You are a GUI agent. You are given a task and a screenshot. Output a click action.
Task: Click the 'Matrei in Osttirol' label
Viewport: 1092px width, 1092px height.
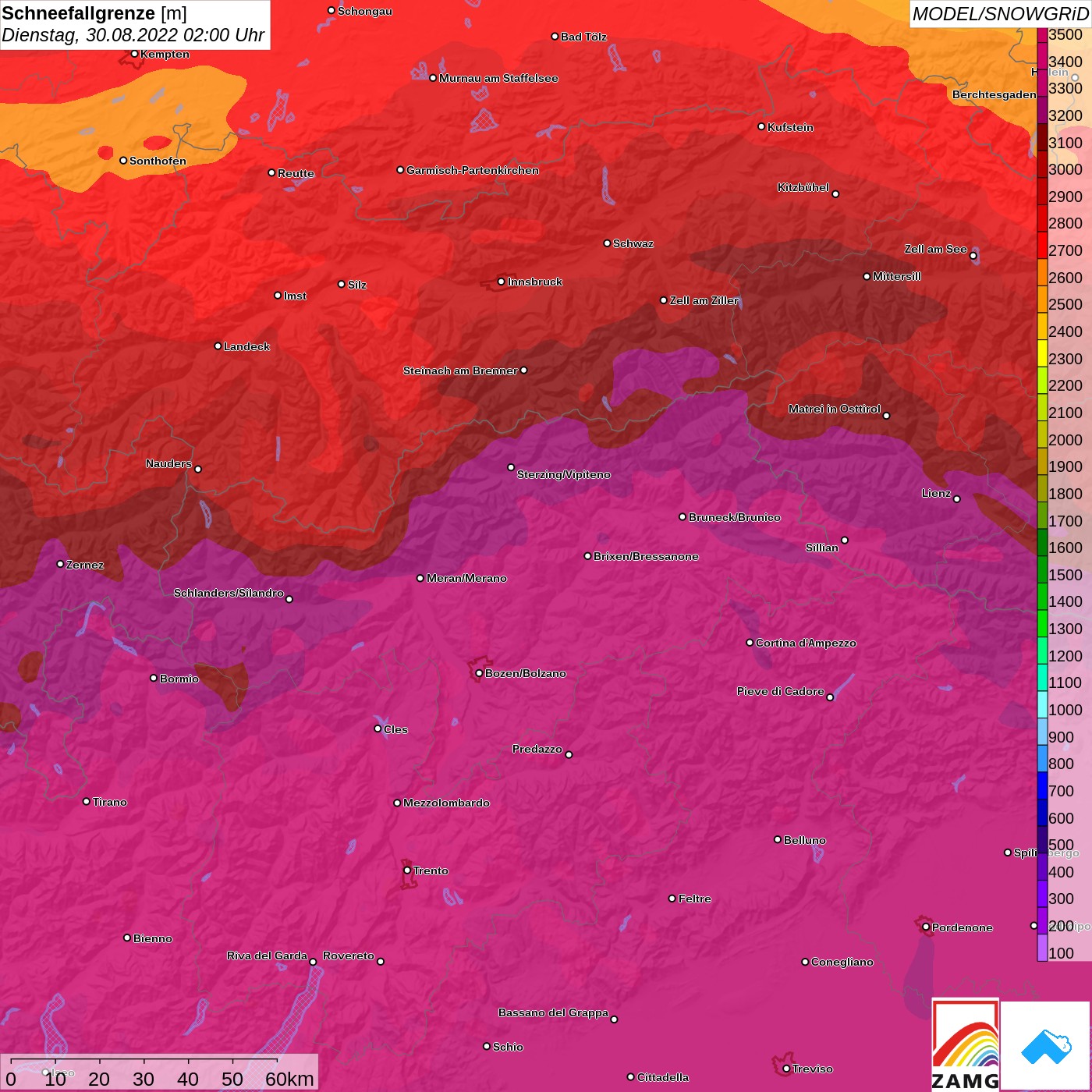(x=835, y=409)
